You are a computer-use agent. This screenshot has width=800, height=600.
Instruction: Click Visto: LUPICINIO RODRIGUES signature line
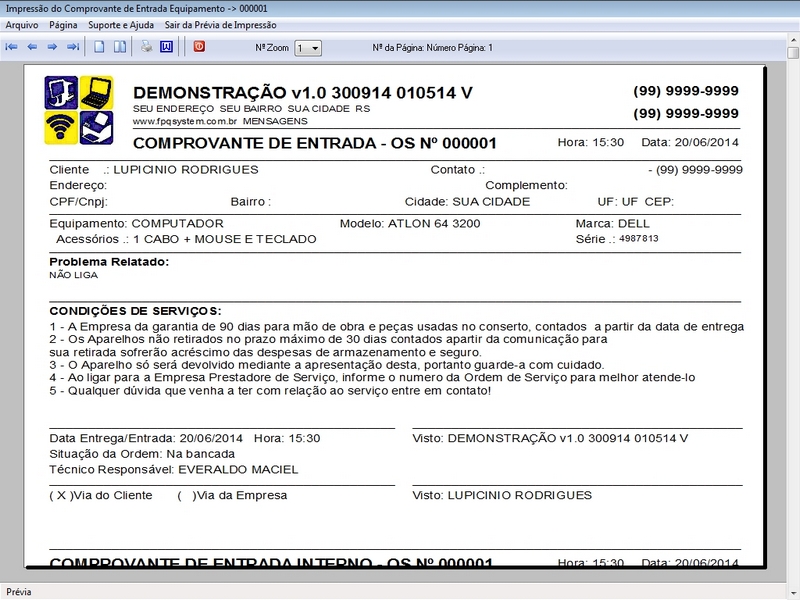pos(502,495)
